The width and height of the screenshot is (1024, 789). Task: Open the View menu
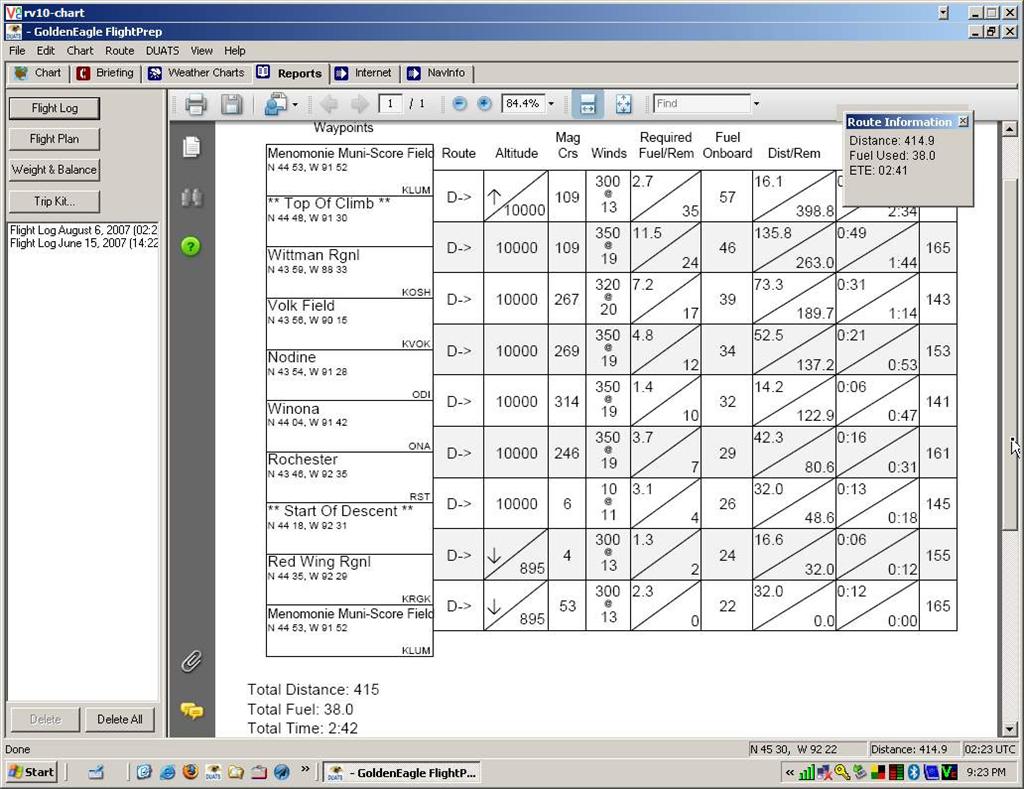[x=201, y=50]
